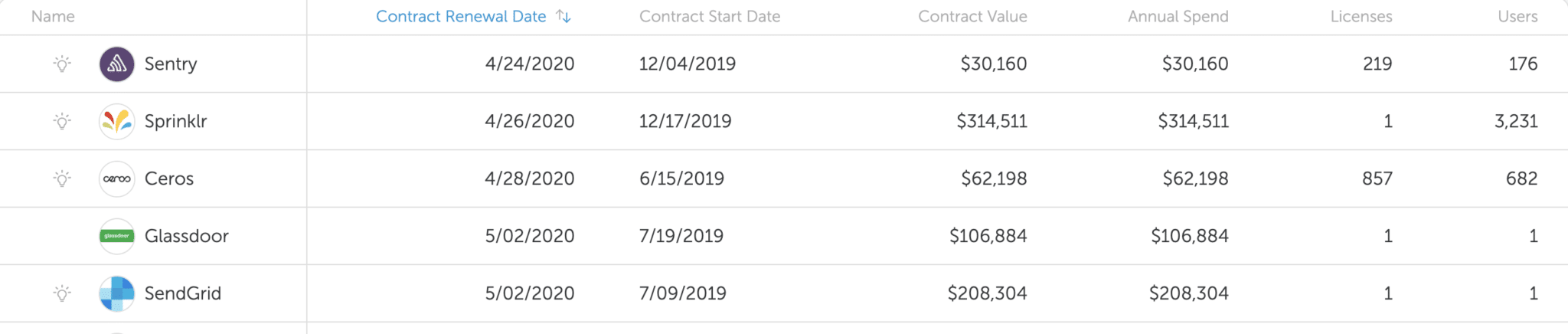This screenshot has height=334, width=1568.
Task: Sort by Contract Value column header
Action: point(972,16)
